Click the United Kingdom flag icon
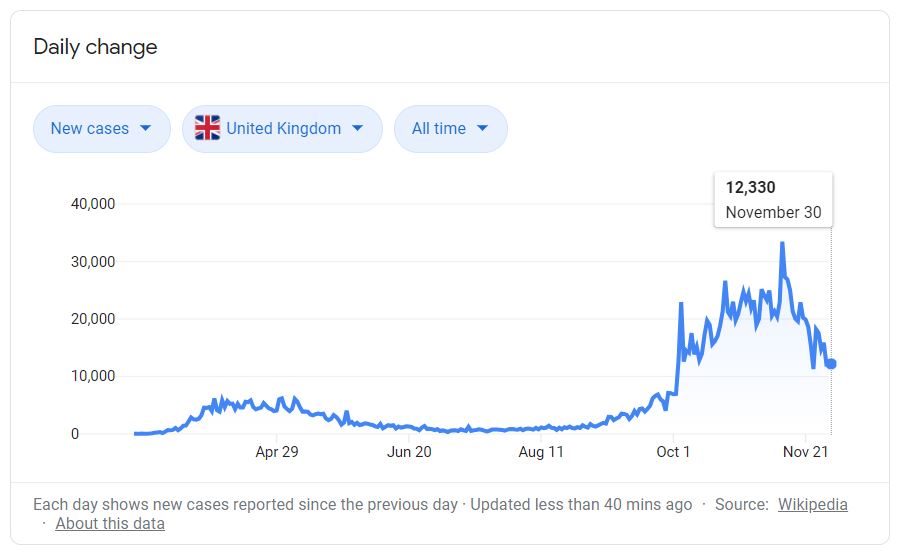Image resolution: width=902 pixels, height=559 pixels. 207,128
